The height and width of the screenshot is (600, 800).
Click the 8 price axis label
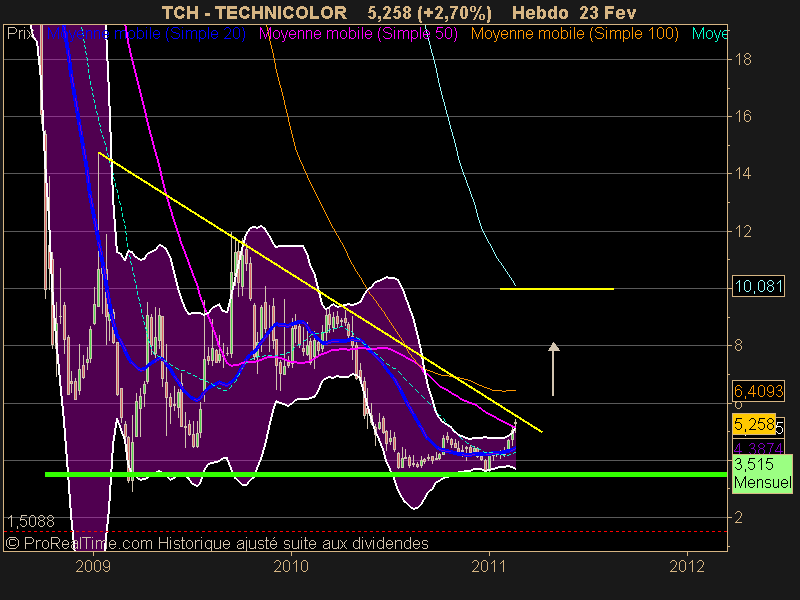pyautogui.click(x=738, y=346)
